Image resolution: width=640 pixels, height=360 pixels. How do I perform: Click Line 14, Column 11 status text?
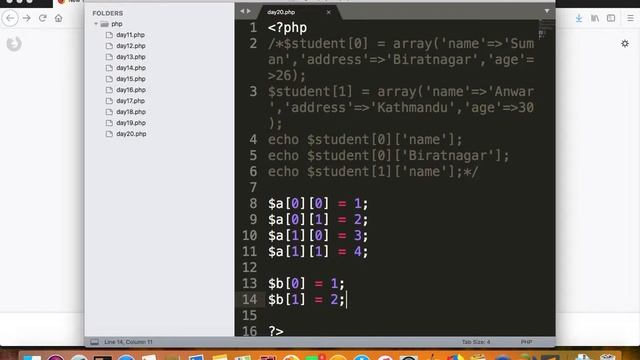(x=128, y=342)
